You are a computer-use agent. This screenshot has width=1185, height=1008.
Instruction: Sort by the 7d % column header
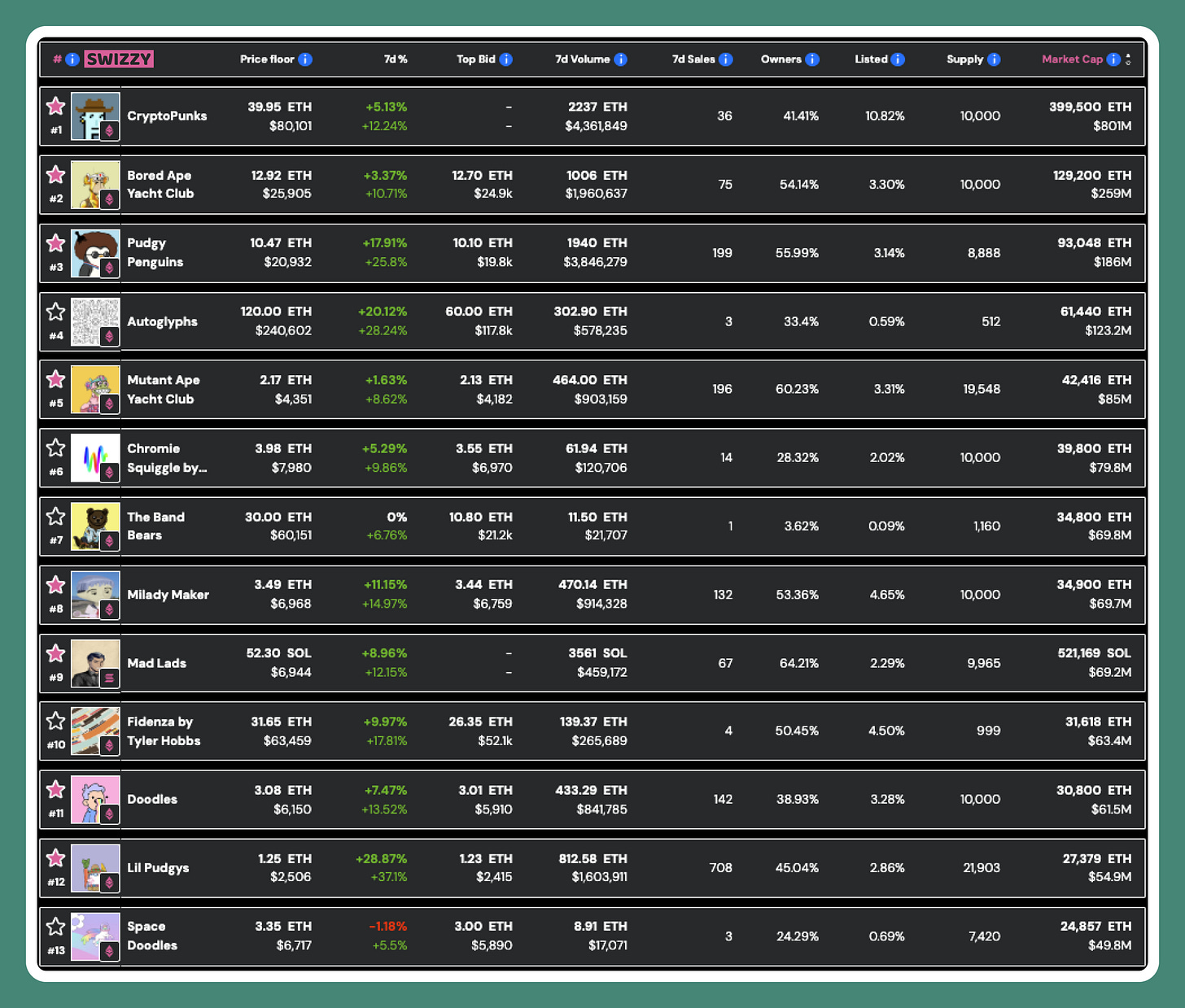pyautogui.click(x=396, y=59)
